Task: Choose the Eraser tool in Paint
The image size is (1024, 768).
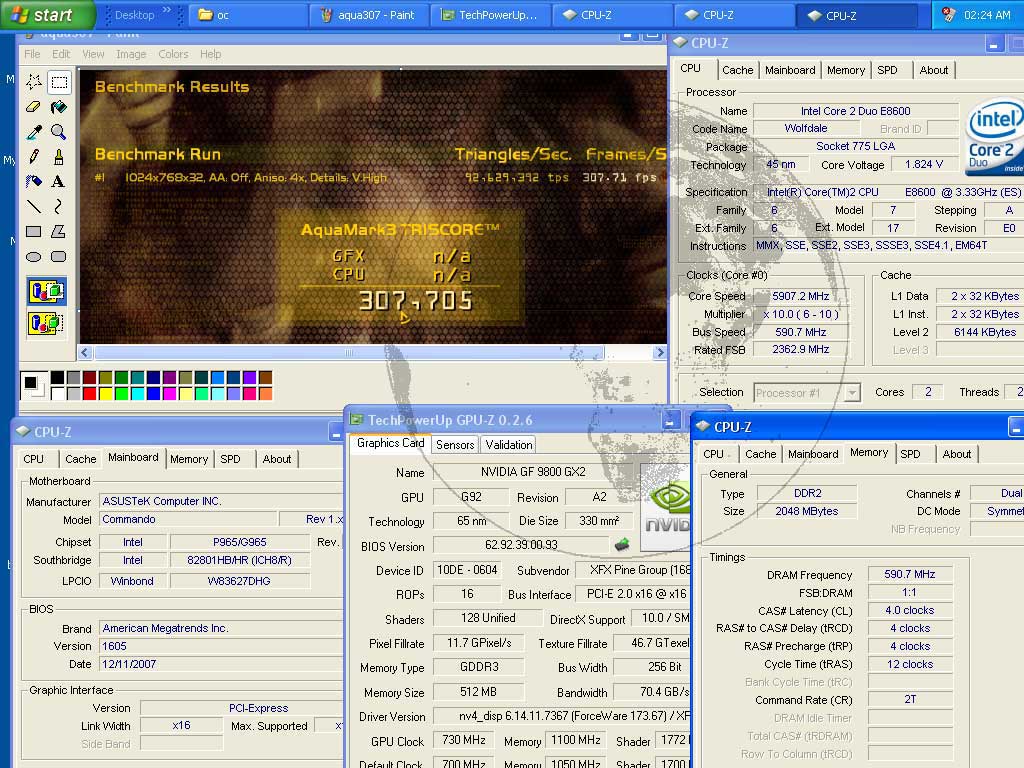Action: [x=34, y=106]
